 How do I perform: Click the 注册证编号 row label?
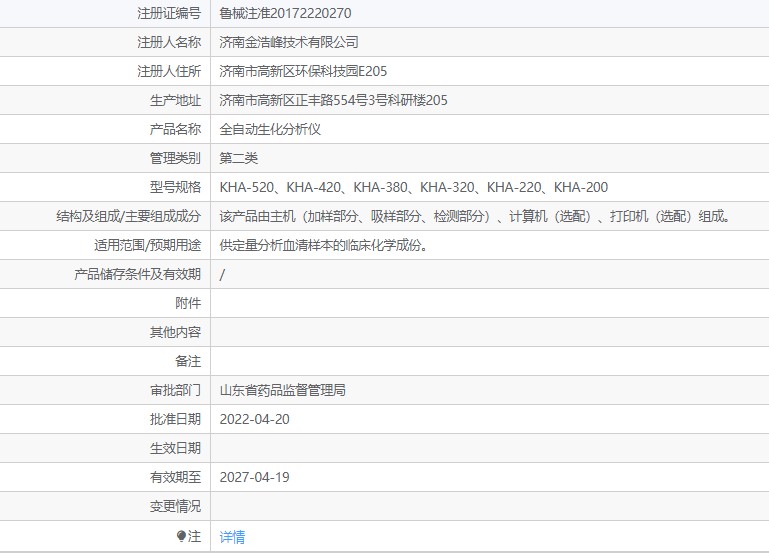click(x=168, y=14)
